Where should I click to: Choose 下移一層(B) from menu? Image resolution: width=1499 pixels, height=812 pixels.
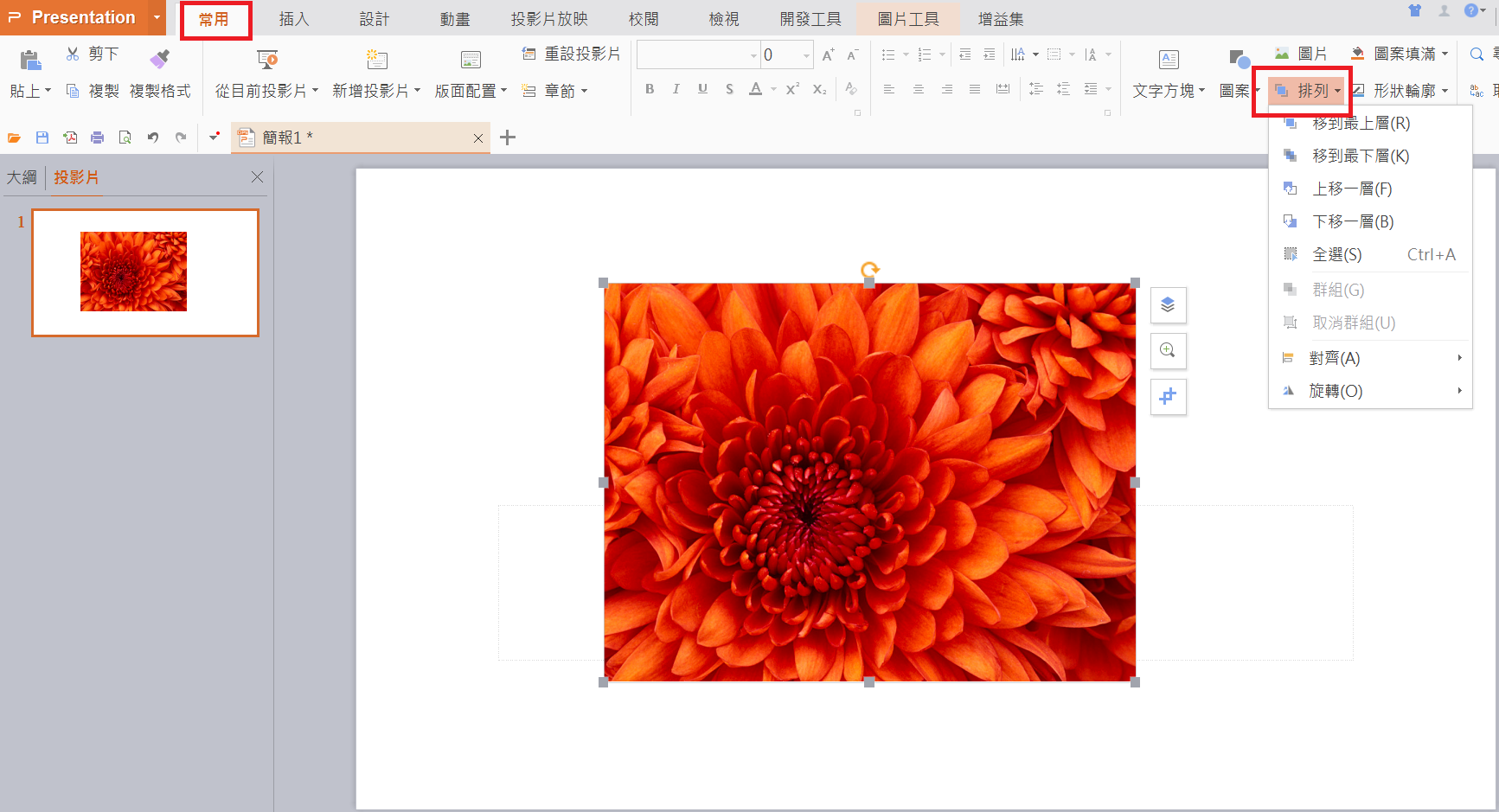pyautogui.click(x=1371, y=221)
